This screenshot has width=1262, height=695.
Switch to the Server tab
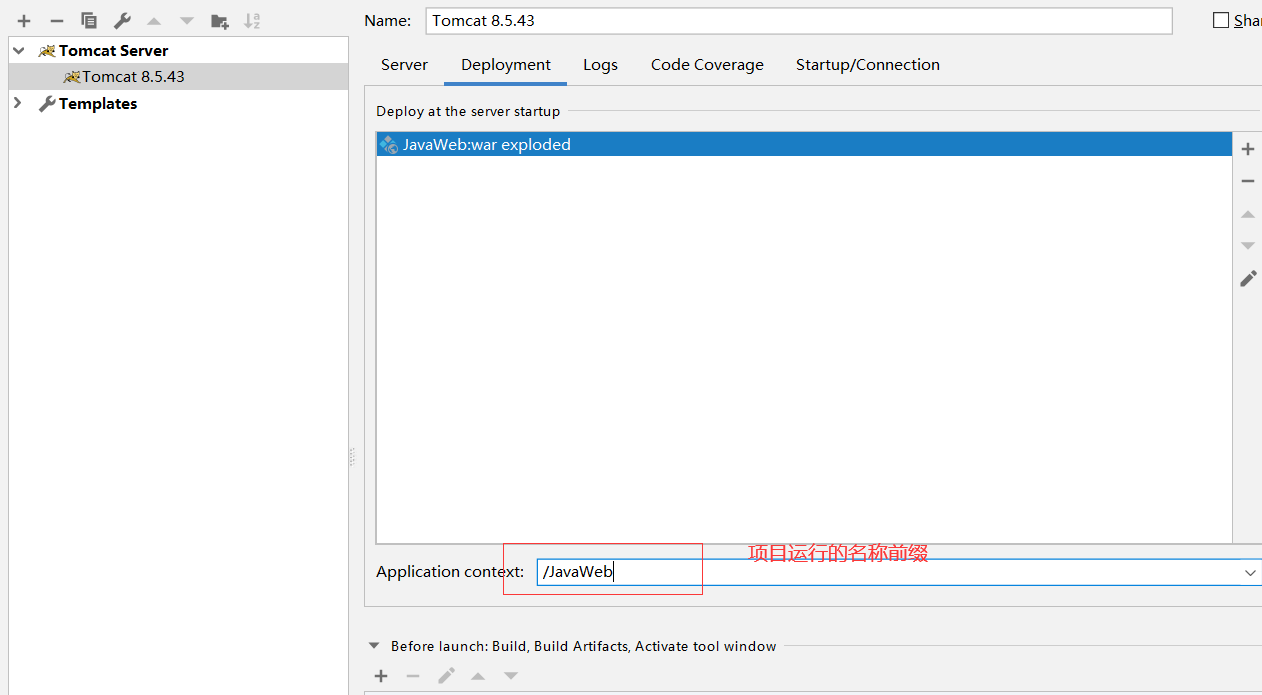click(404, 65)
